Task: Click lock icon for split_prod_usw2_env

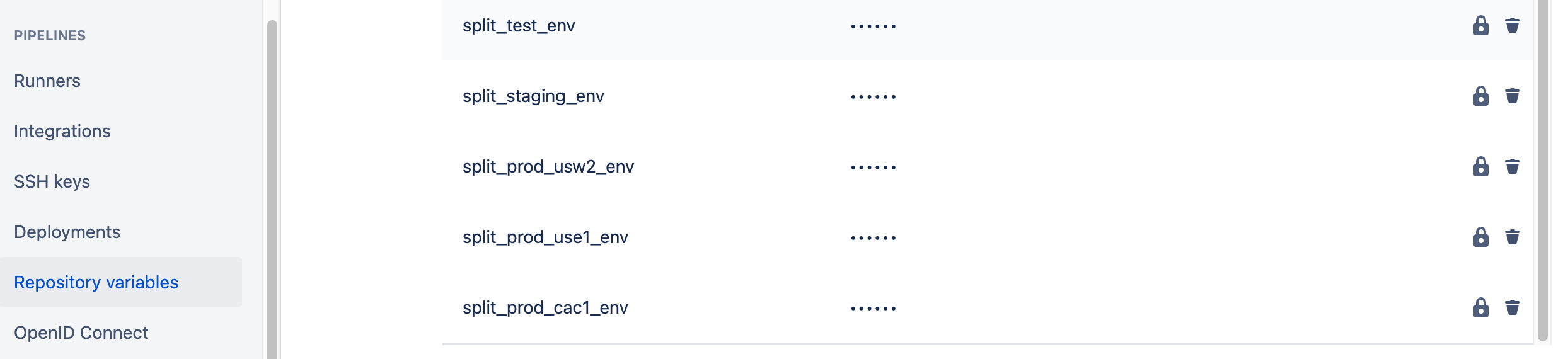Action: [1480, 167]
